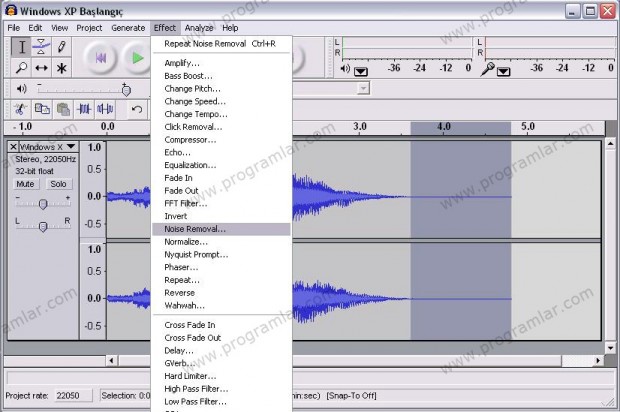The height and width of the screenshot is (412, 620).
Task: Close the Effect menu
Action: 165,28
